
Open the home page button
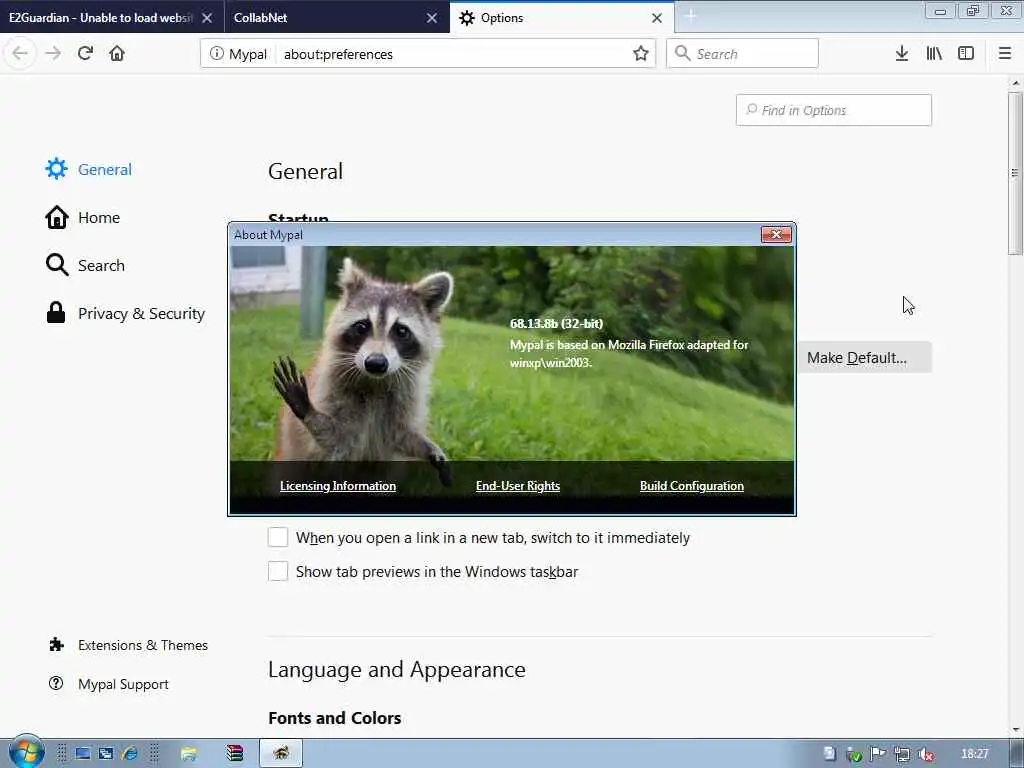(x=117, y=54)
